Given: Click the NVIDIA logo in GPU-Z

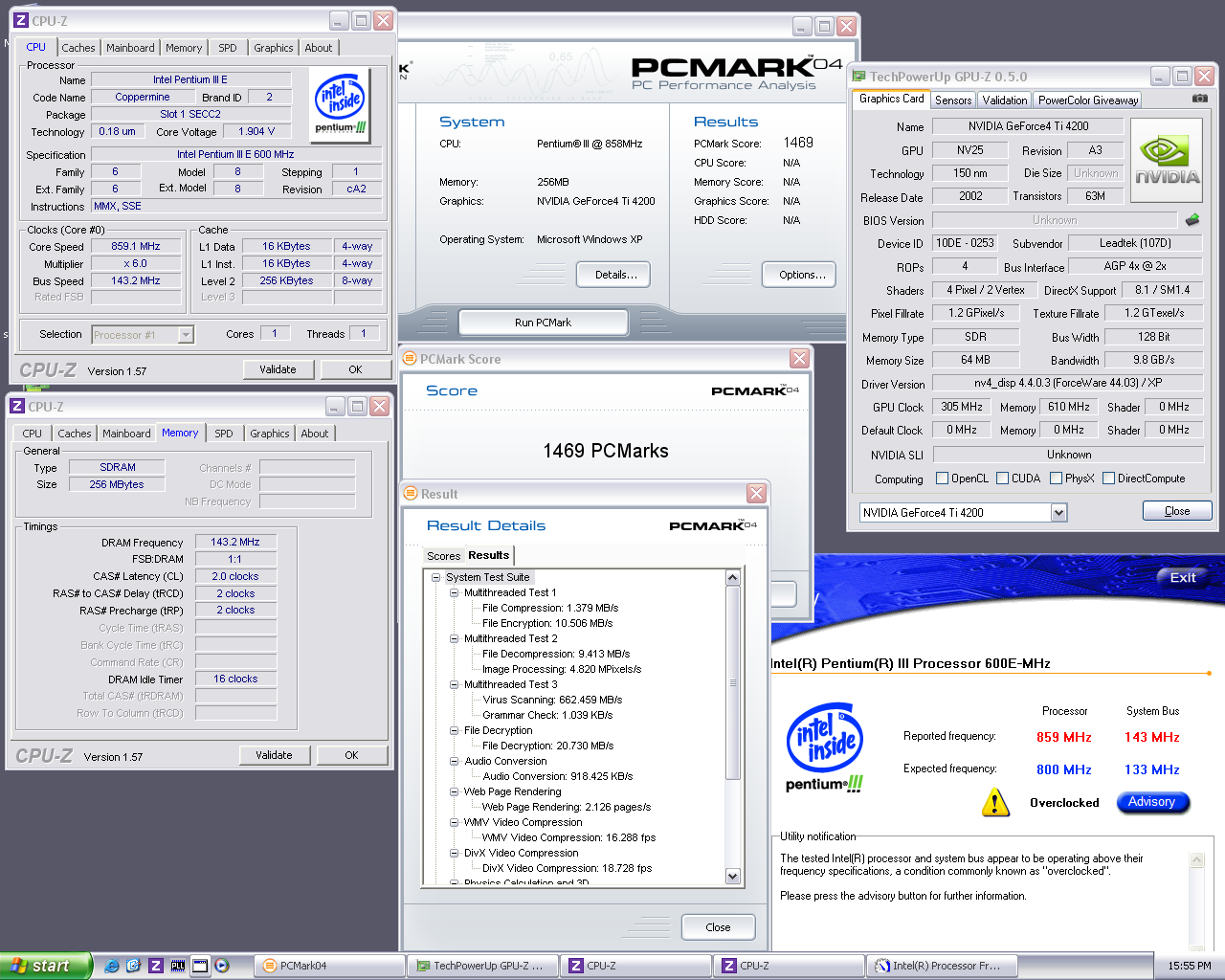Looking at the screenshot, I should pyautogui.click(x=1166, y=161).
